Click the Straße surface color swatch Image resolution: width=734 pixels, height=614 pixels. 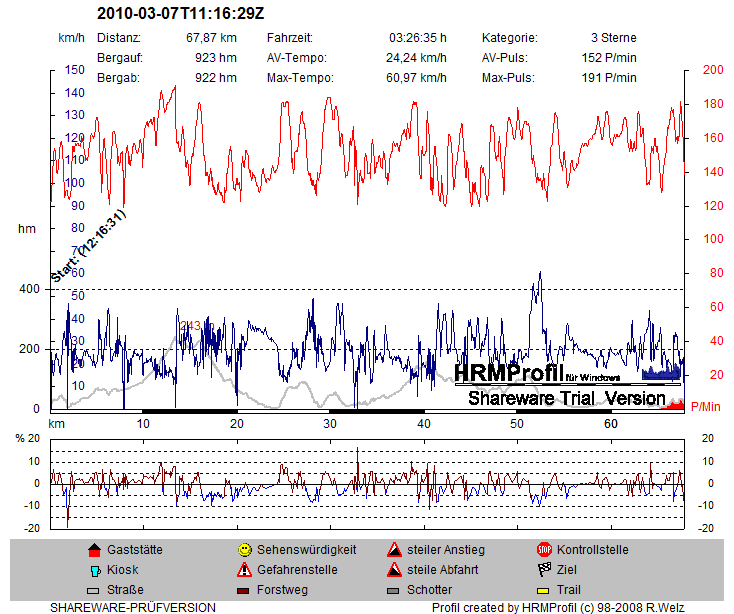(94, 590)
